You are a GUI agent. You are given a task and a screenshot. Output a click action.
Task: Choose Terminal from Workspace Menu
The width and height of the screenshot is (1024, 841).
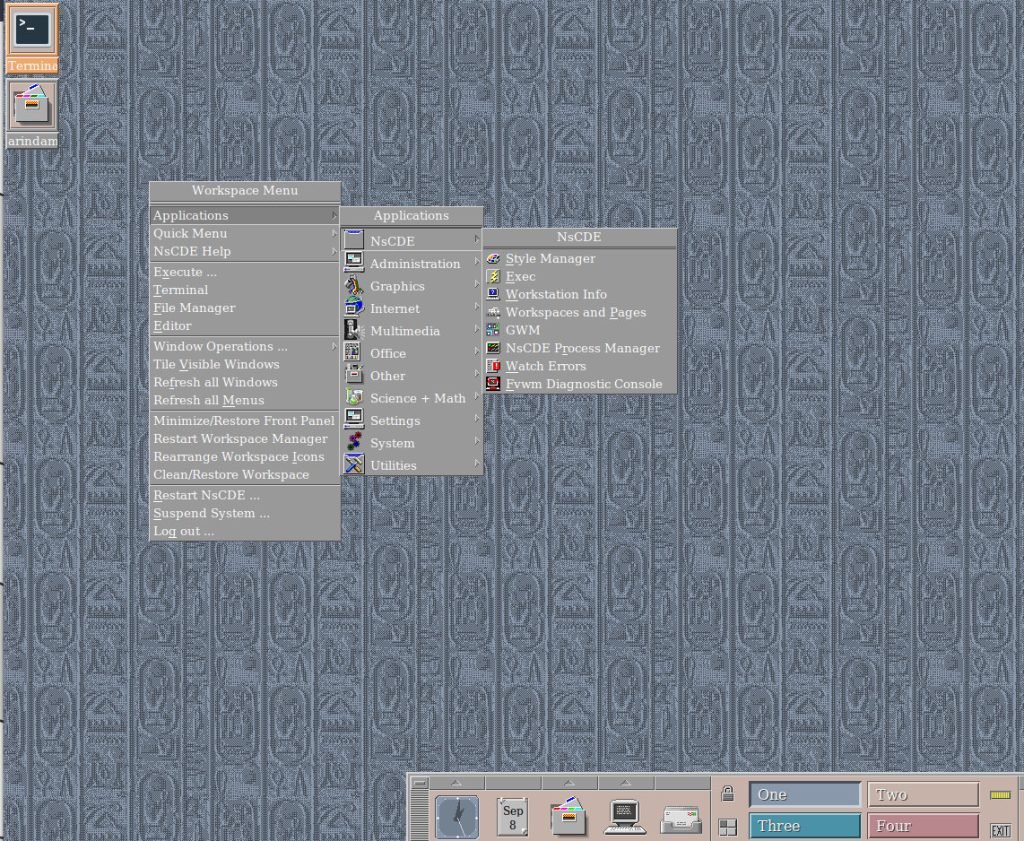click(x=245, y=290)
